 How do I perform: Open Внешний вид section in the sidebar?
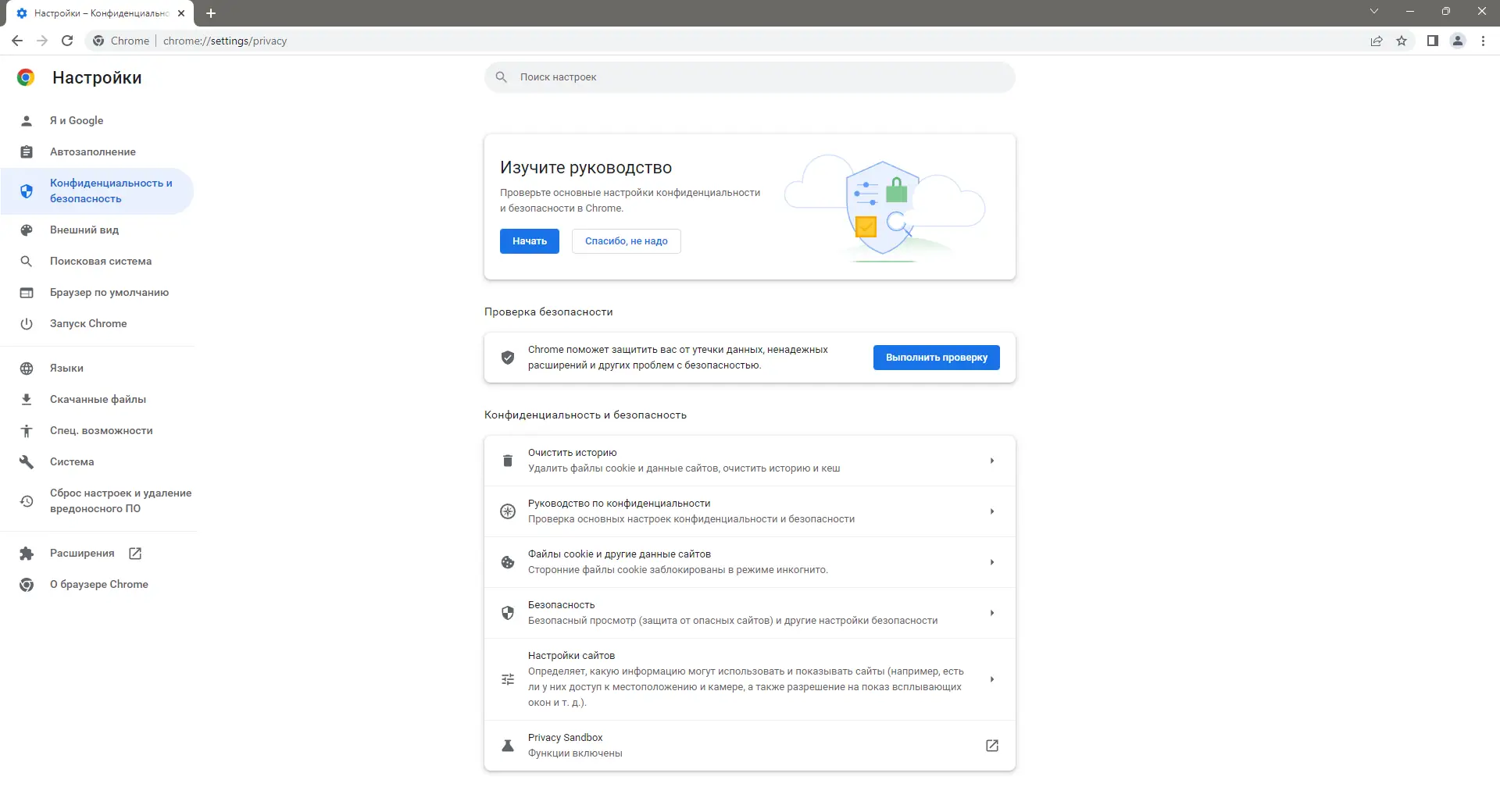click(84, 230)
